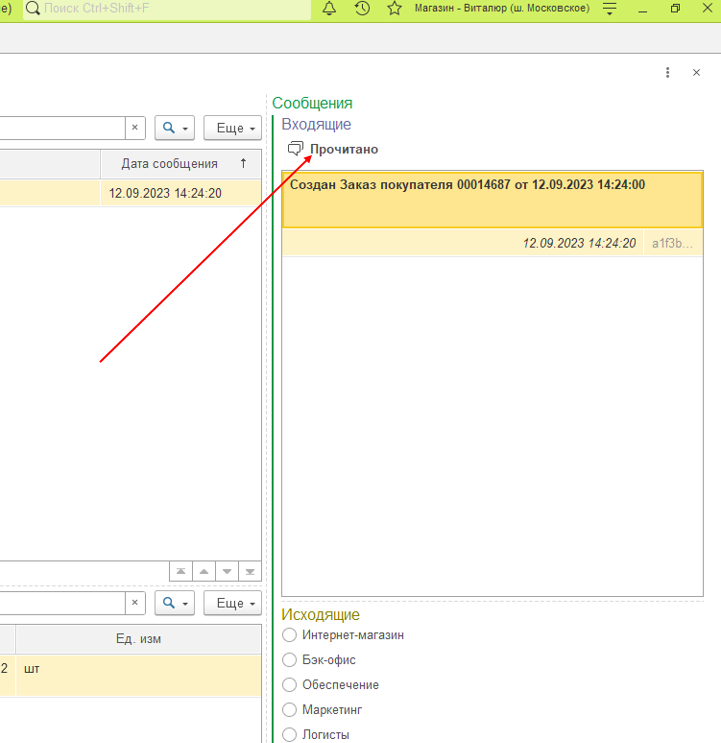Open favorites via the star icon
Screen dimensions: 721x743
pos(394,9)
